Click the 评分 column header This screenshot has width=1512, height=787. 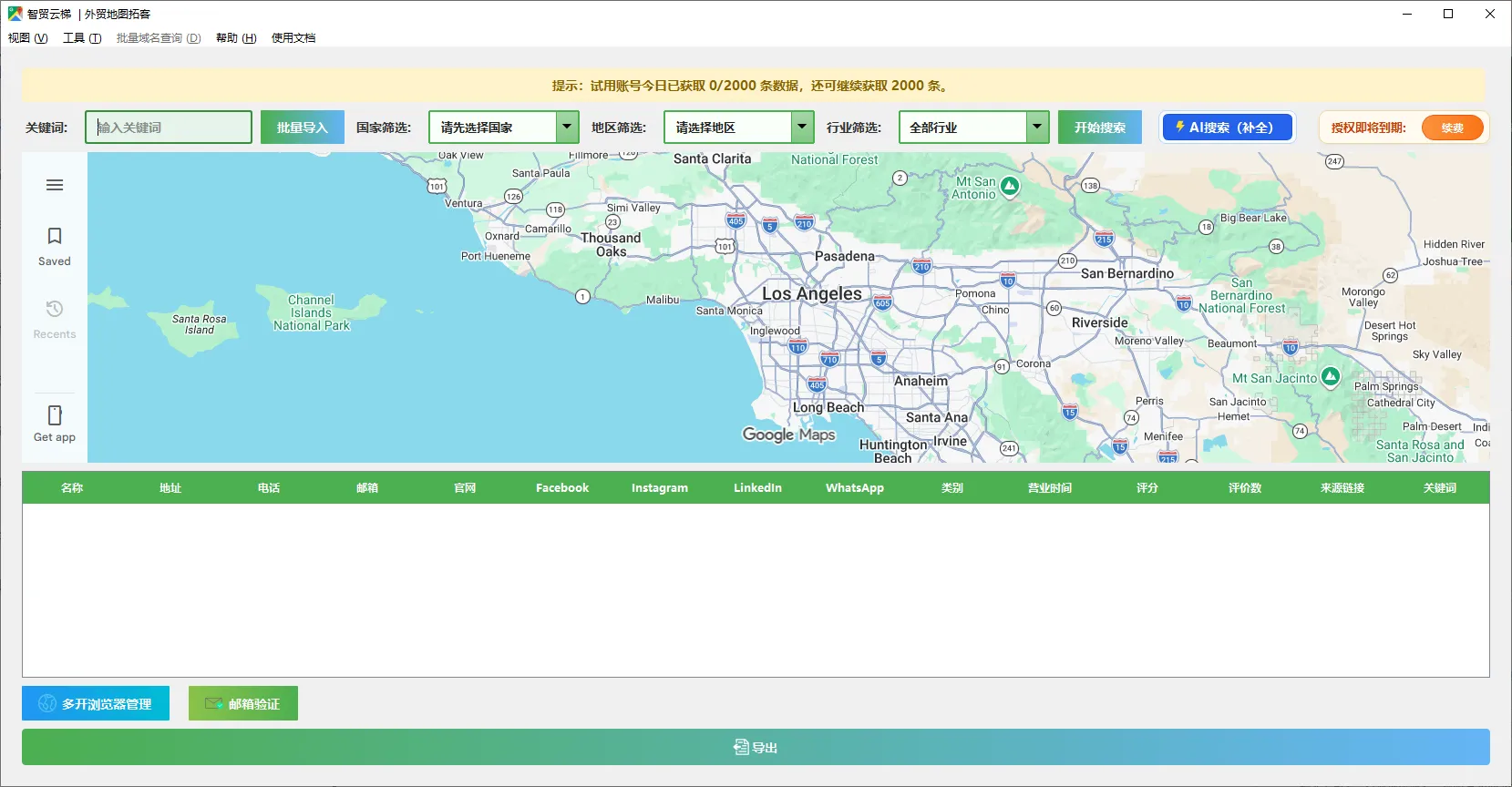(x=1147, y=488)
